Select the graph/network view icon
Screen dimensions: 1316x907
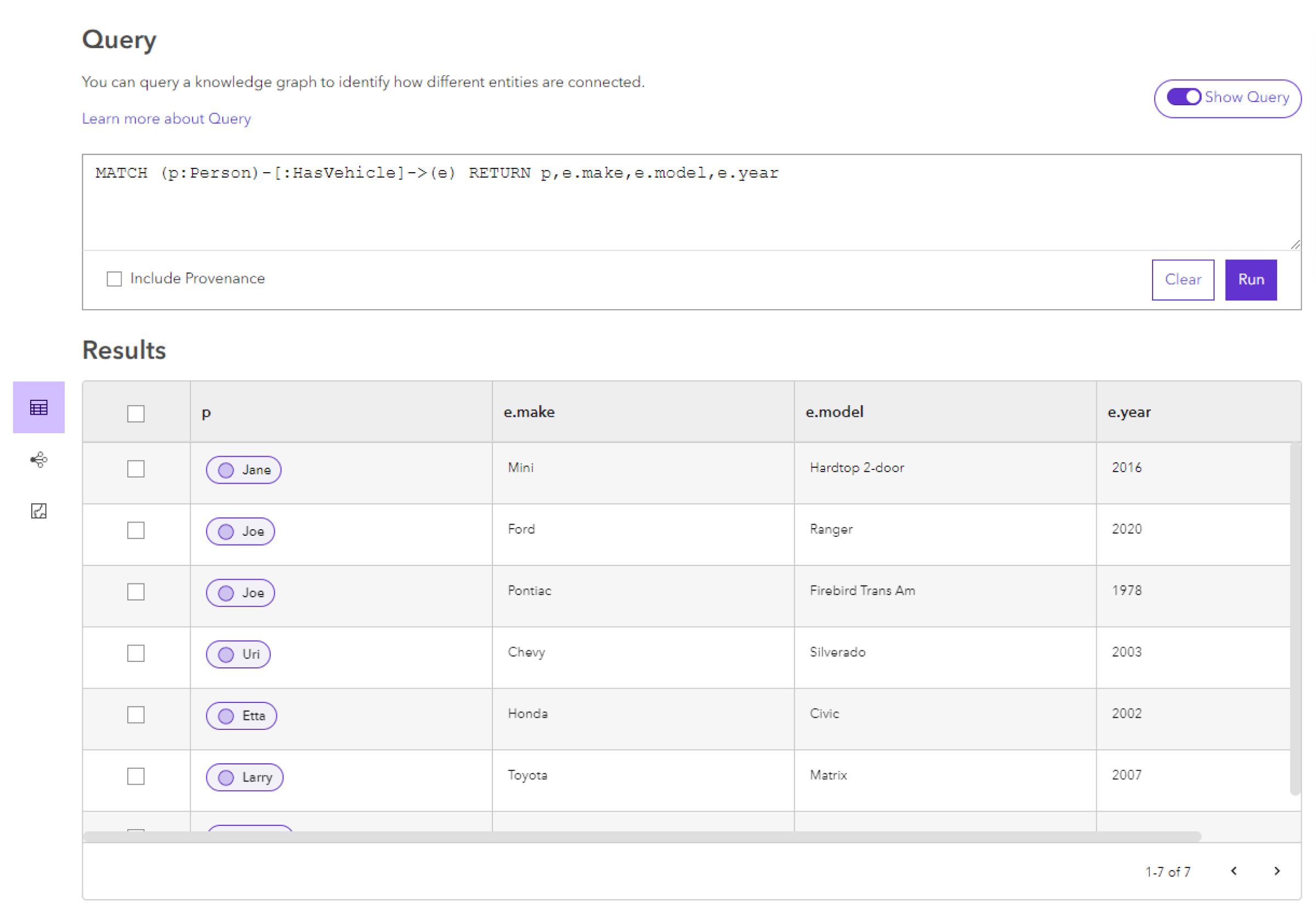pos(38,460)
